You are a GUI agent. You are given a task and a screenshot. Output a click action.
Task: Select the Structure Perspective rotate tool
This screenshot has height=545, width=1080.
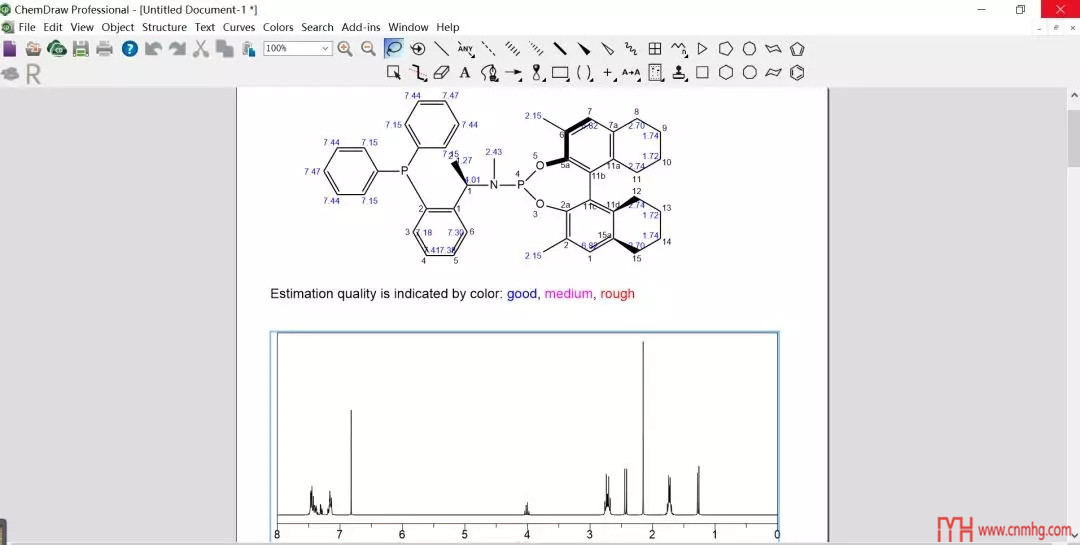(417, 49)
